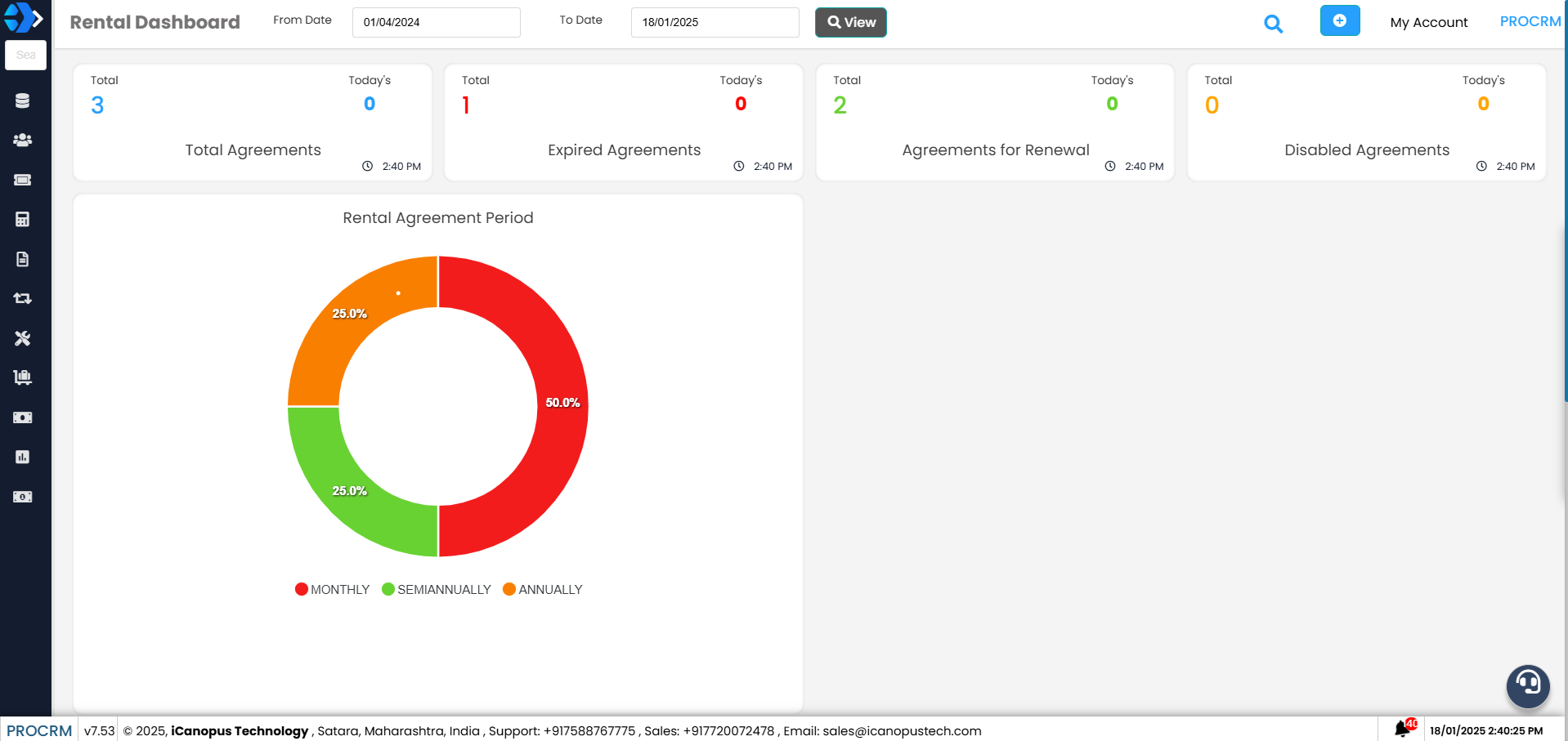Click the retweet arrows sidebar icon
This screenshot has height=741, width=1568.
pyautogui.click(x=22, y=298)
